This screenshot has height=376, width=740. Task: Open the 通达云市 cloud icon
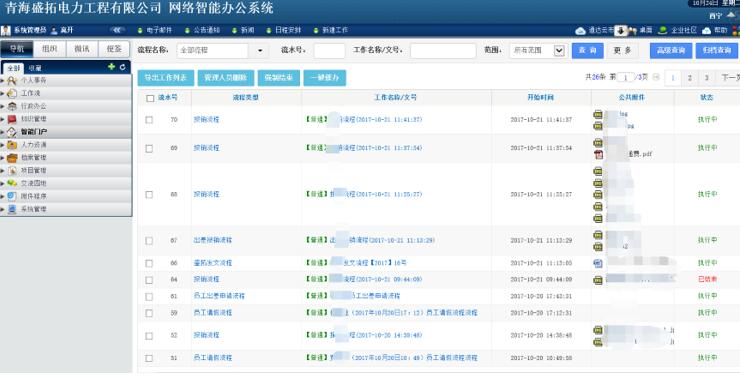(580, 31)
